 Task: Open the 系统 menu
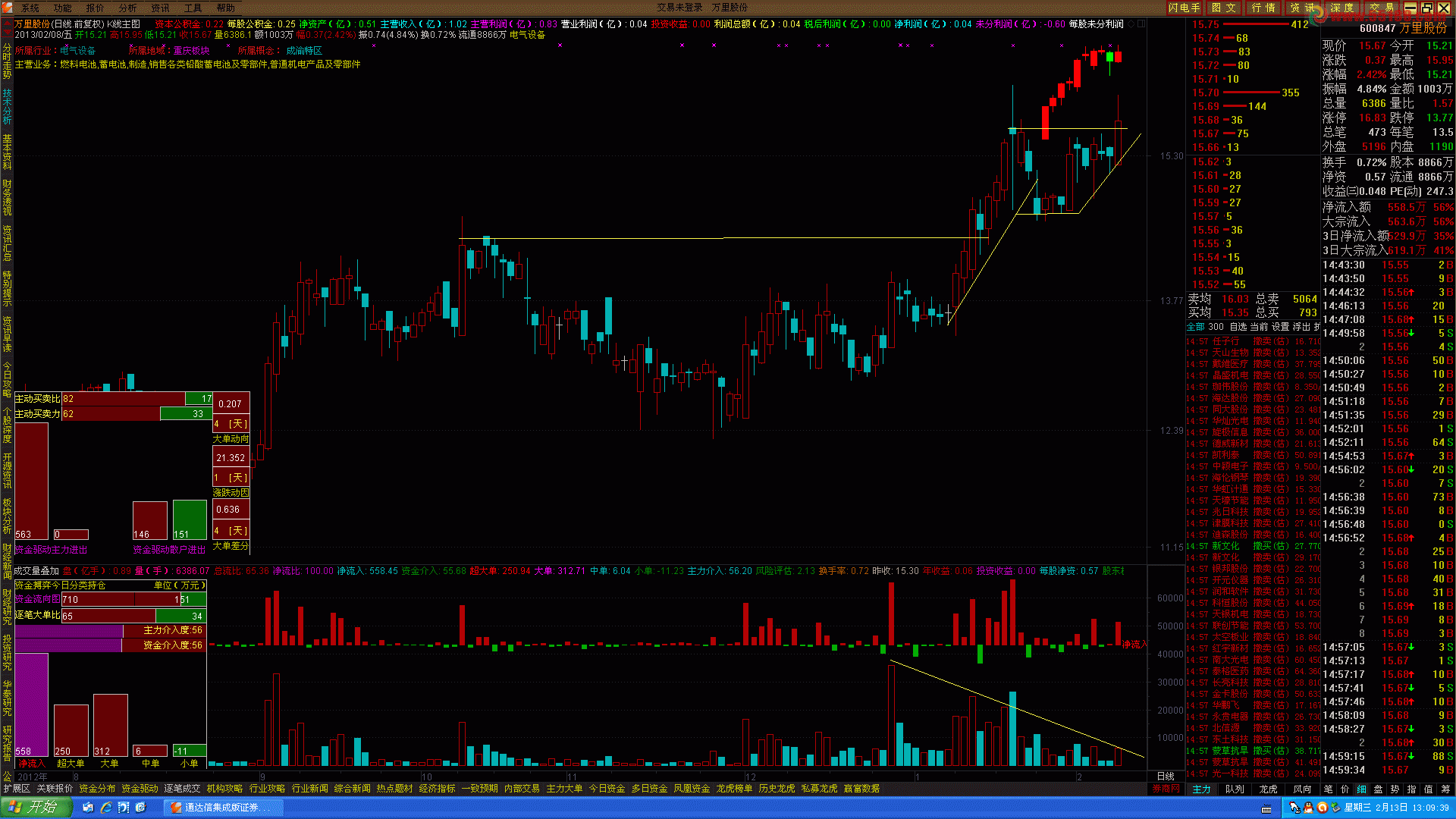point(30,8)
